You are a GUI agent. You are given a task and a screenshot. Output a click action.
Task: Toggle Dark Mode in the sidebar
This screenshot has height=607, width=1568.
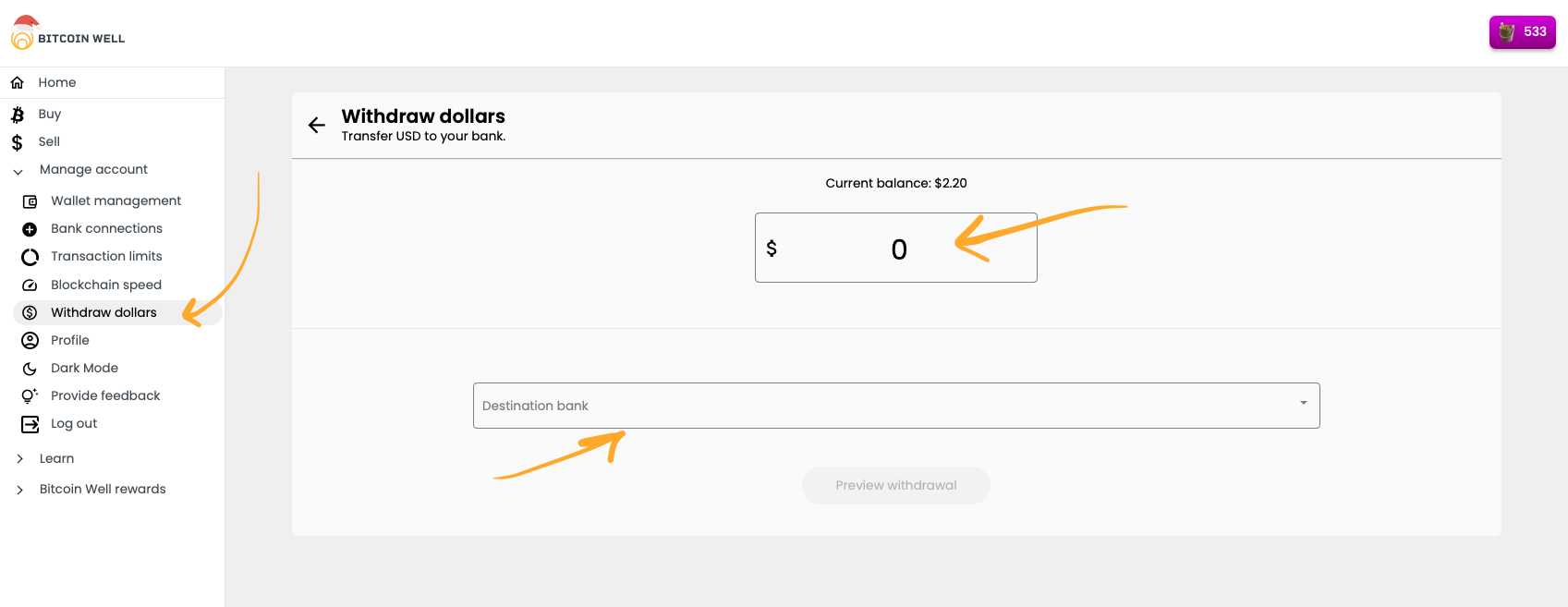coord(84,368)
